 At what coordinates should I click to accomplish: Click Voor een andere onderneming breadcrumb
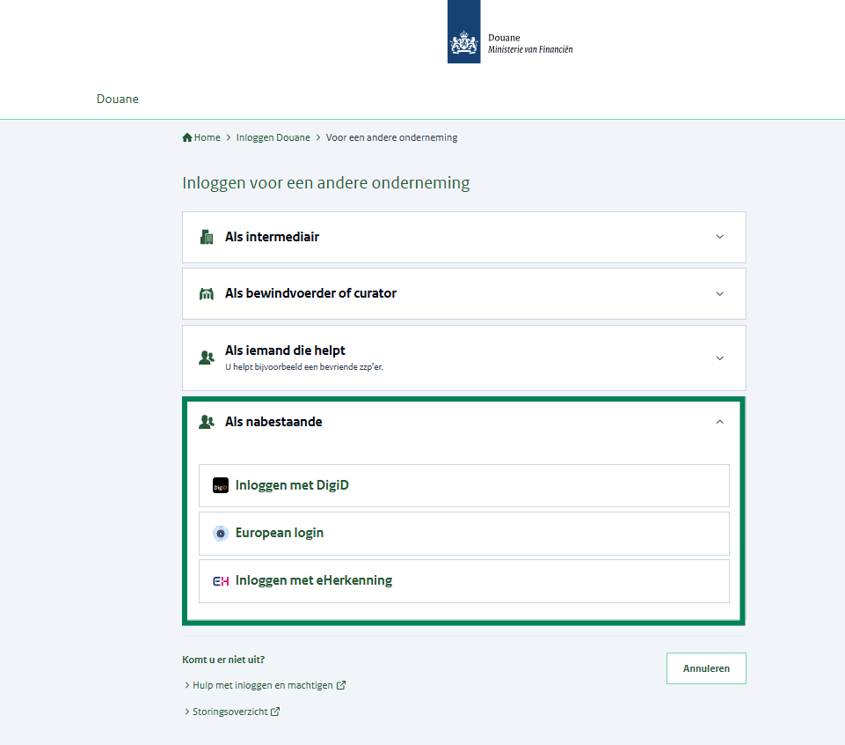pyautogui.click(x=392, y=137)
